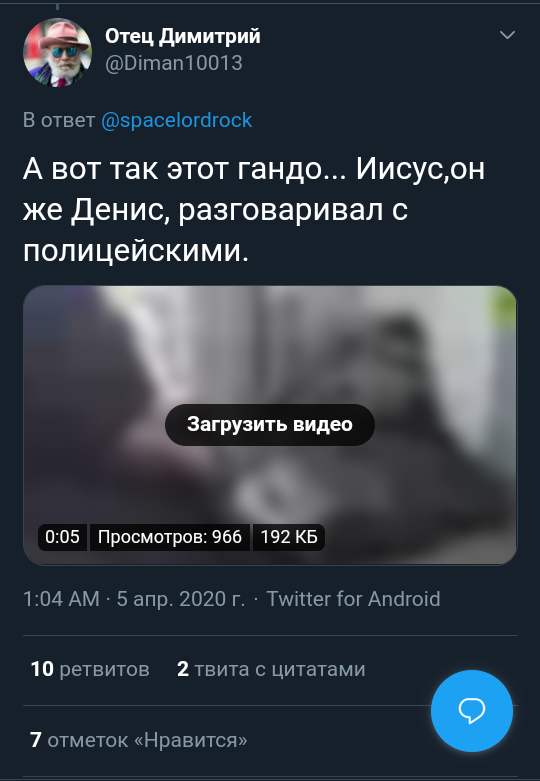Click the Twitter for Android source label
This screenshot has height=781, width=540.
[x=354, y=599]
